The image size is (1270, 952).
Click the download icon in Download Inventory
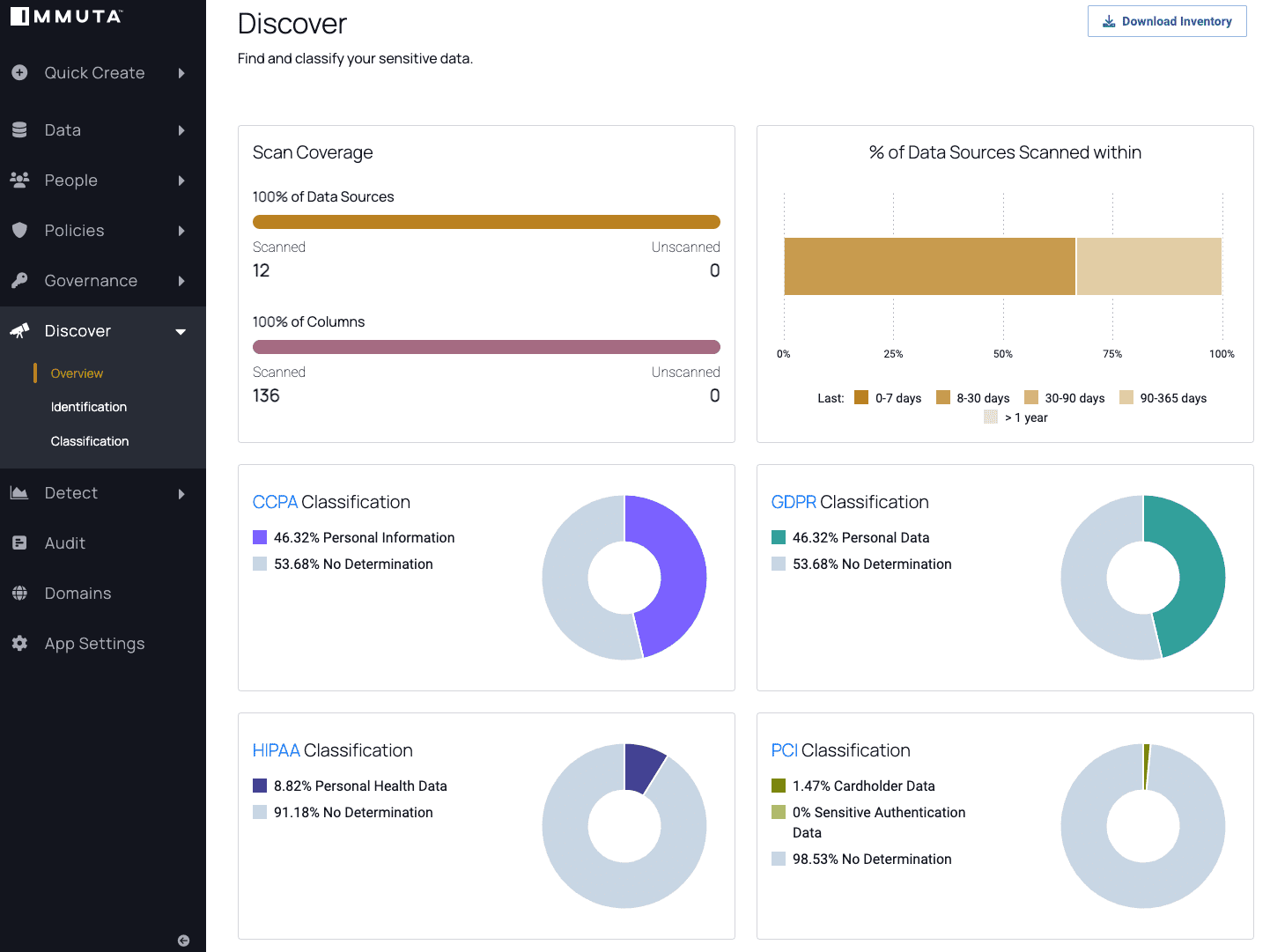click(x=1110, y=21)
